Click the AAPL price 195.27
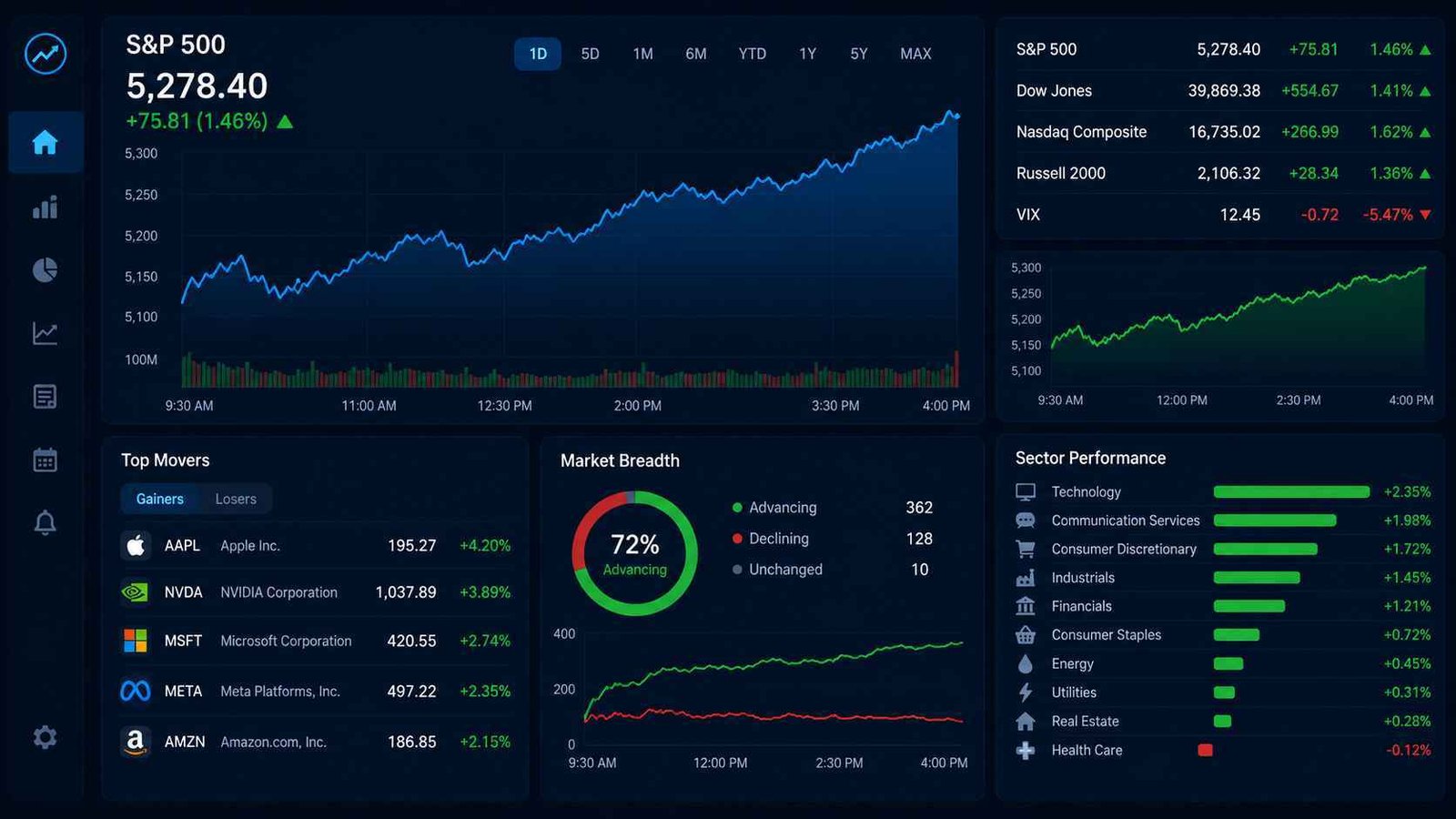The height and width of the screenshot is (819, 1456). pyautogui.click(x=411, y=546)
